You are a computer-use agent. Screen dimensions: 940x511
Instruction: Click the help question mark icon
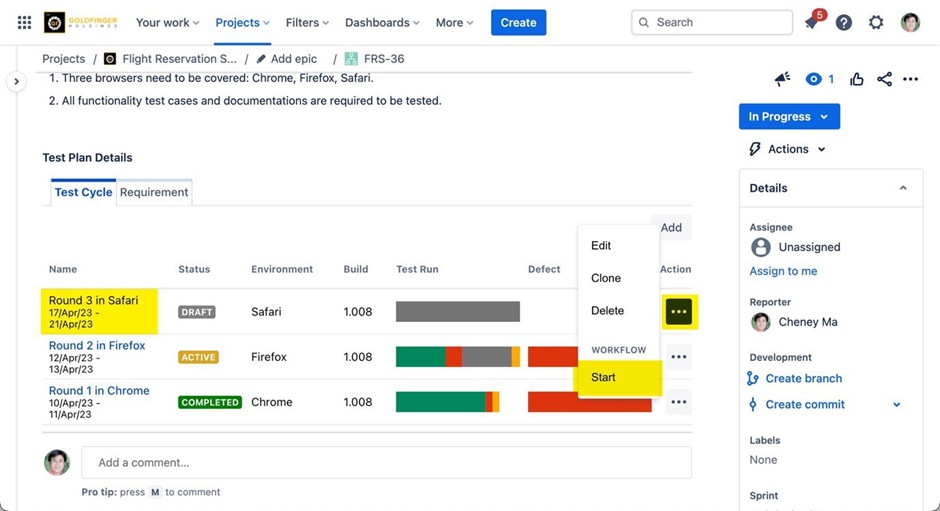point(844,22)
